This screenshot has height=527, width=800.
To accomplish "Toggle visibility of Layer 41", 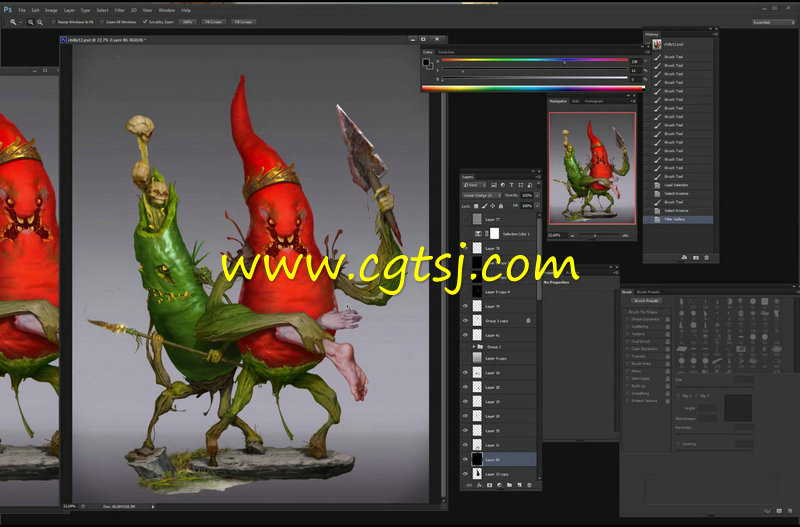I will pos(465,335).
